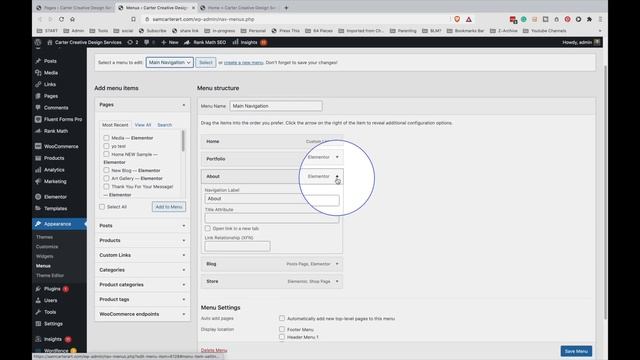Click the Menu Name input field
The height and width of the screenshot is (360, 640).
(276, 106)
